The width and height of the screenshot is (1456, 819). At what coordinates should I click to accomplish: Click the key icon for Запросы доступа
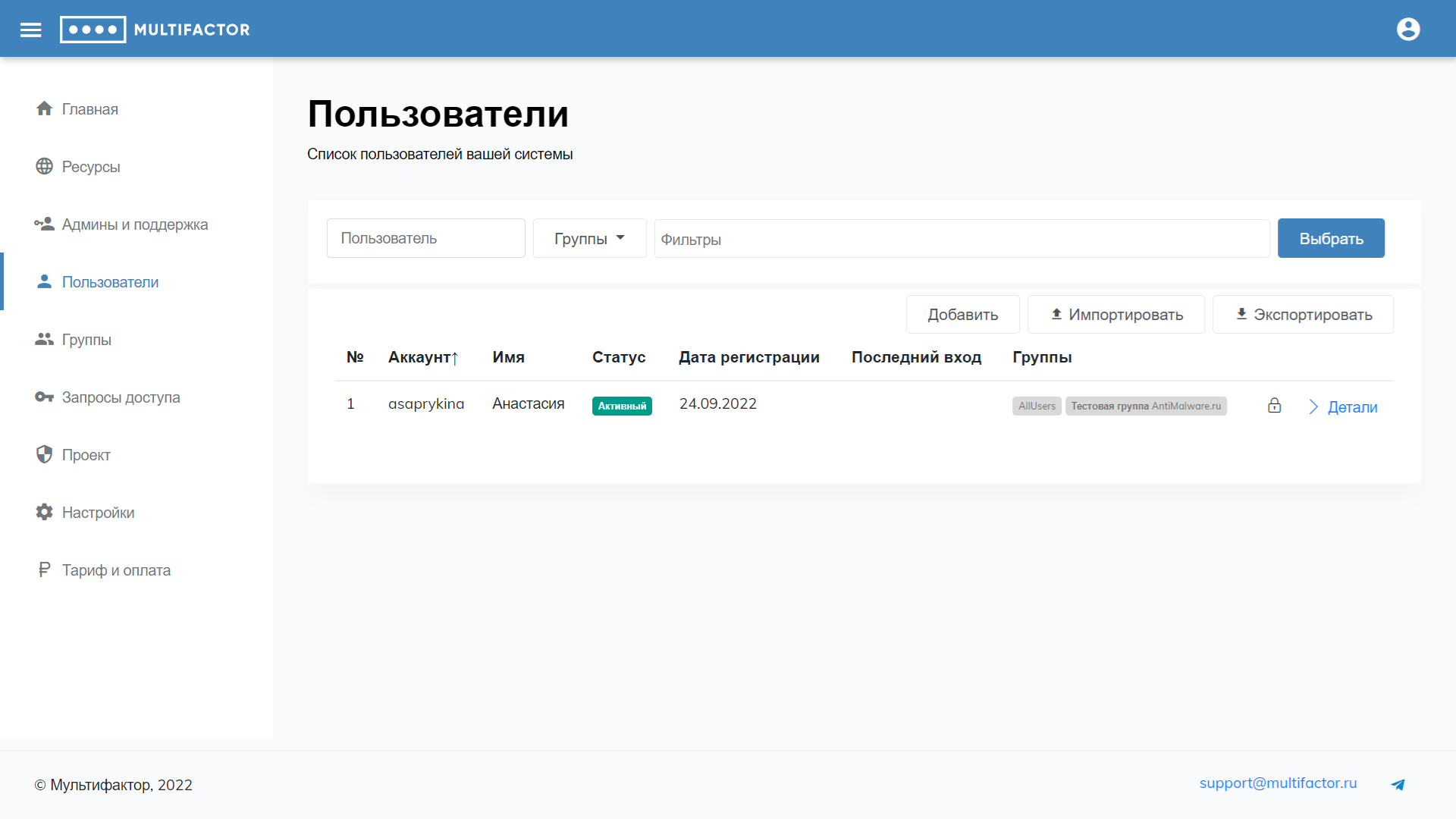[44, 397]
